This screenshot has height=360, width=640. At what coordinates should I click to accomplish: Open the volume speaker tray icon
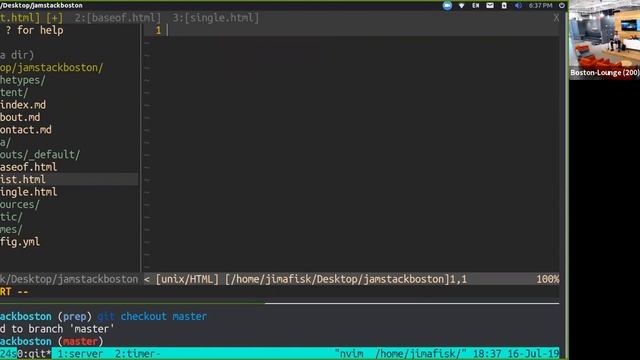pos(518,5)
